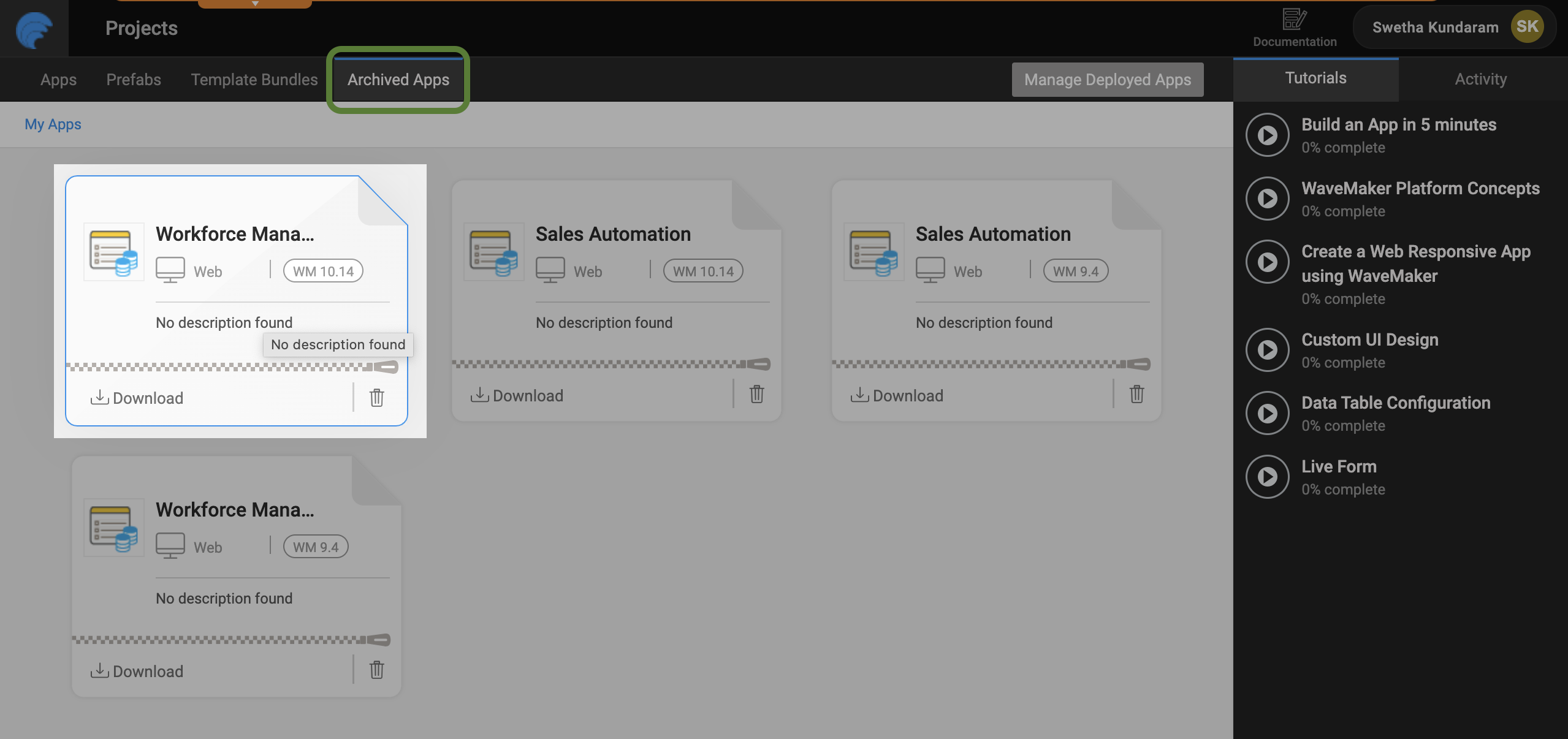Expand the orange top drawer arrow
Screen dimensions: 1568x739
[255, 4]
